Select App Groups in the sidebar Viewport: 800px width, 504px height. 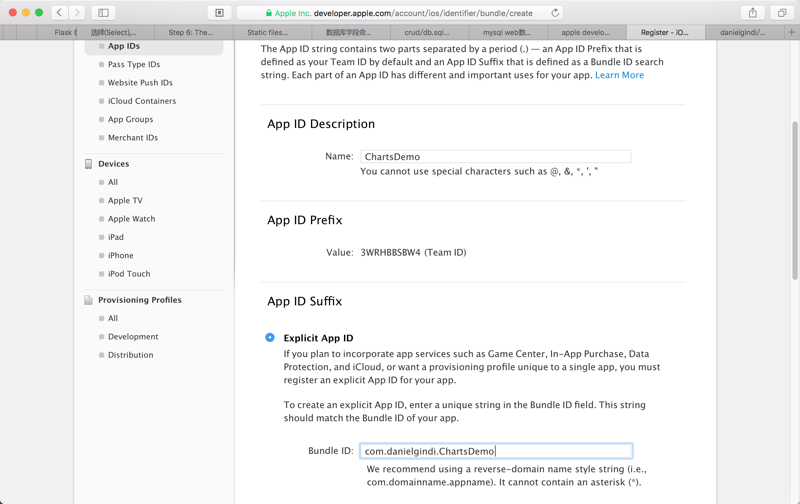[130, 119]
